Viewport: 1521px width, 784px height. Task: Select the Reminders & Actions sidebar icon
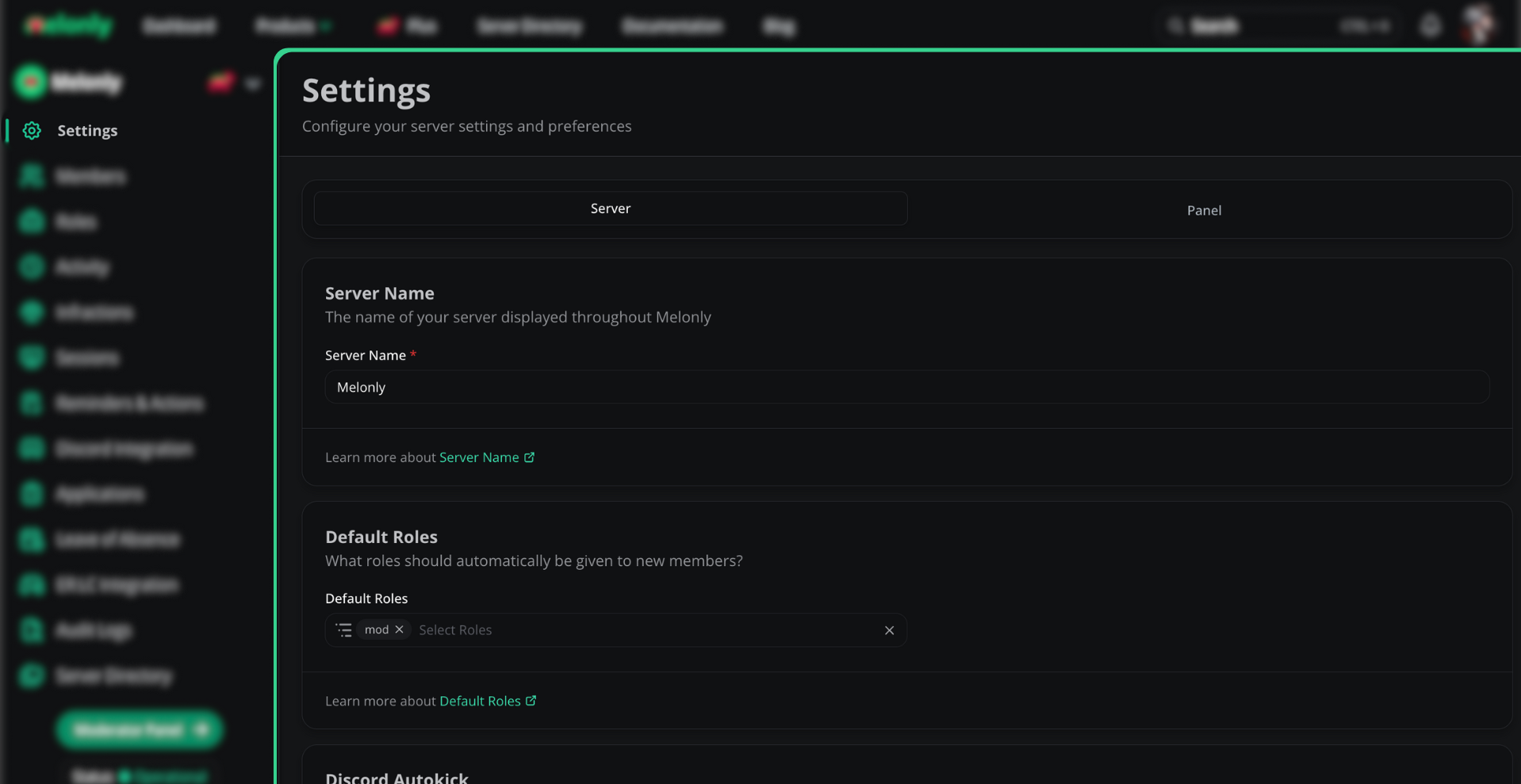click(x=32, y=403)
